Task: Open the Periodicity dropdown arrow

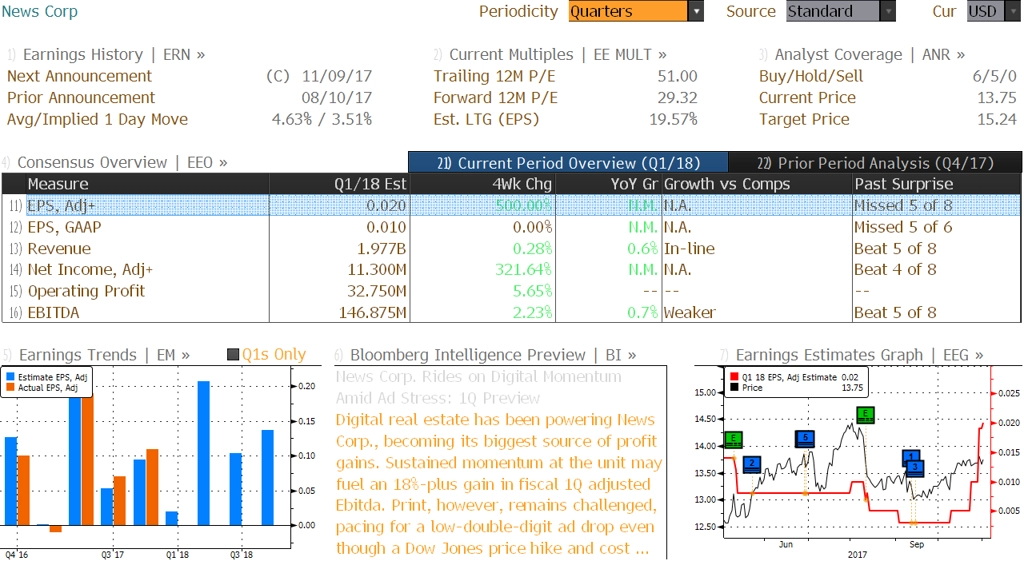Action: tap(696, 11)
